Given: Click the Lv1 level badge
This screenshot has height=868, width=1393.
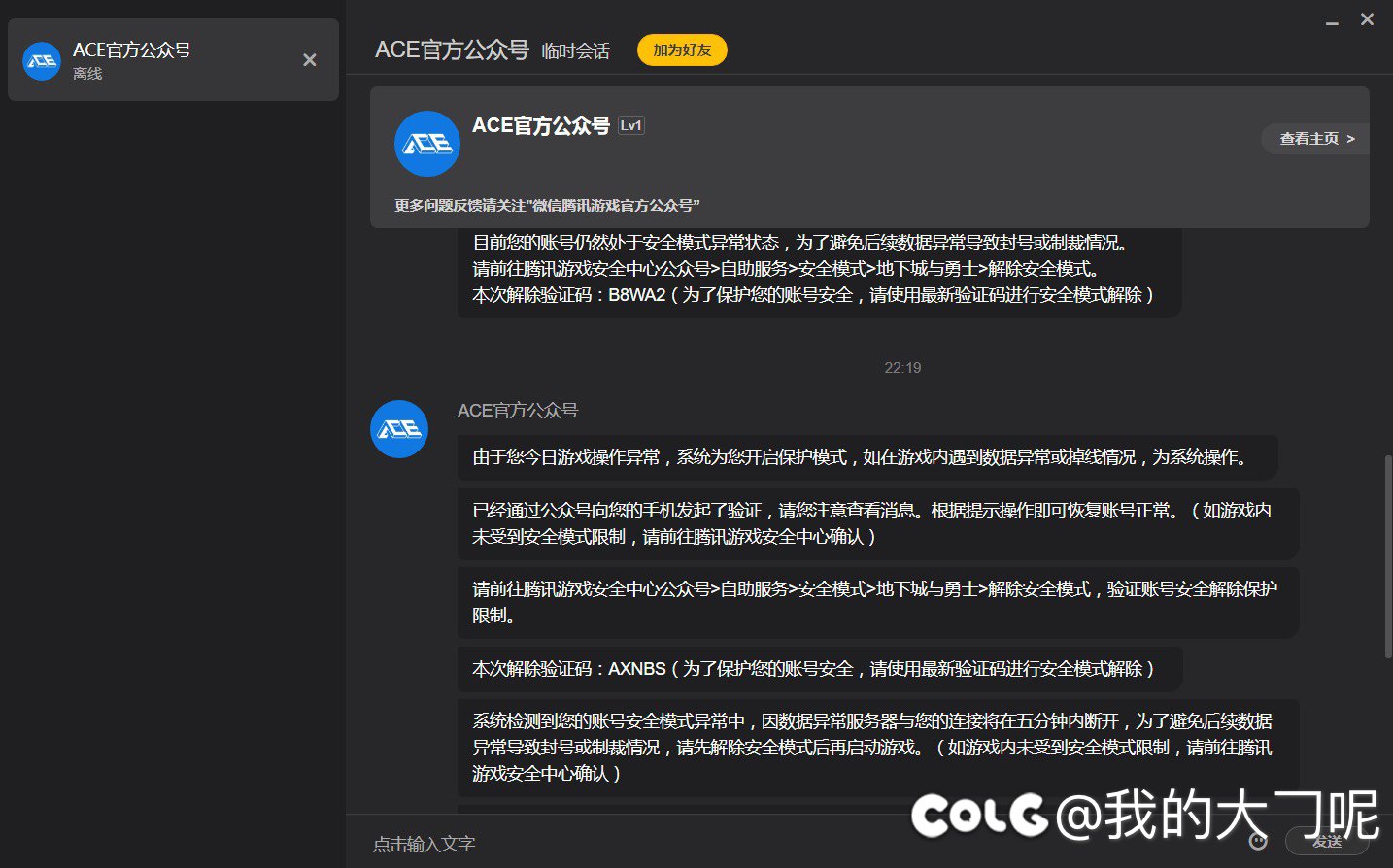Looking at the screenshot, I should (631, 125).
